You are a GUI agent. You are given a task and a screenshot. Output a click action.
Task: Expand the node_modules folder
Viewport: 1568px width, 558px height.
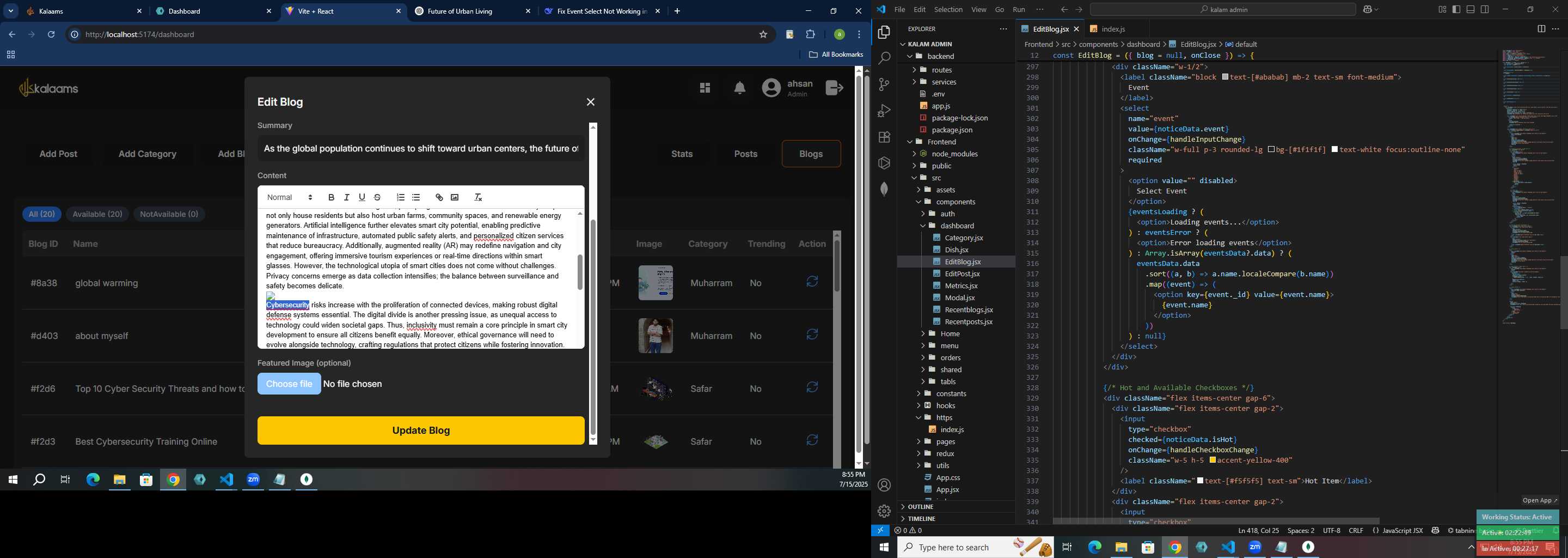[914, 154]
